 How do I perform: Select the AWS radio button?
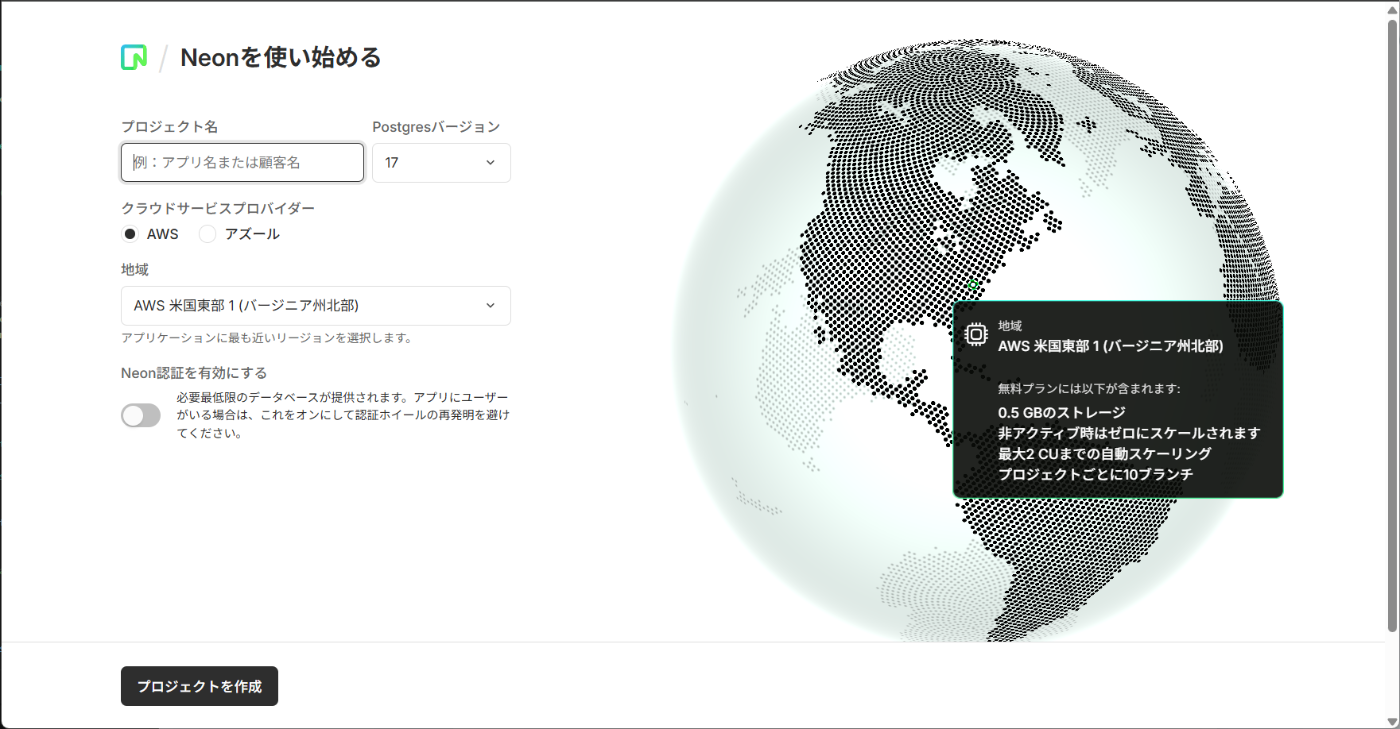[130, 234]
